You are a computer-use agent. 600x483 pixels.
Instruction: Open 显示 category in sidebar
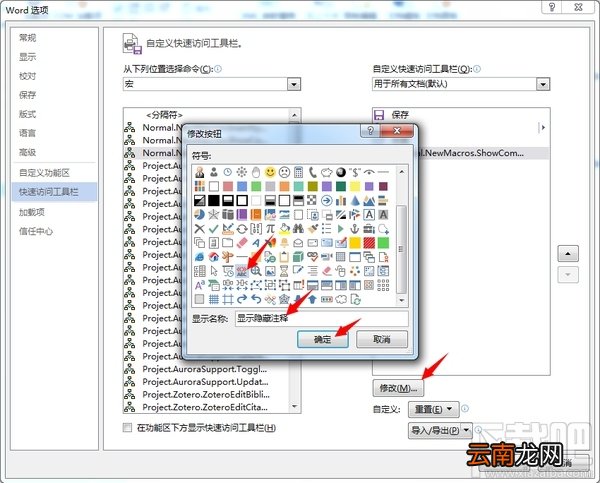click(28, 57)
